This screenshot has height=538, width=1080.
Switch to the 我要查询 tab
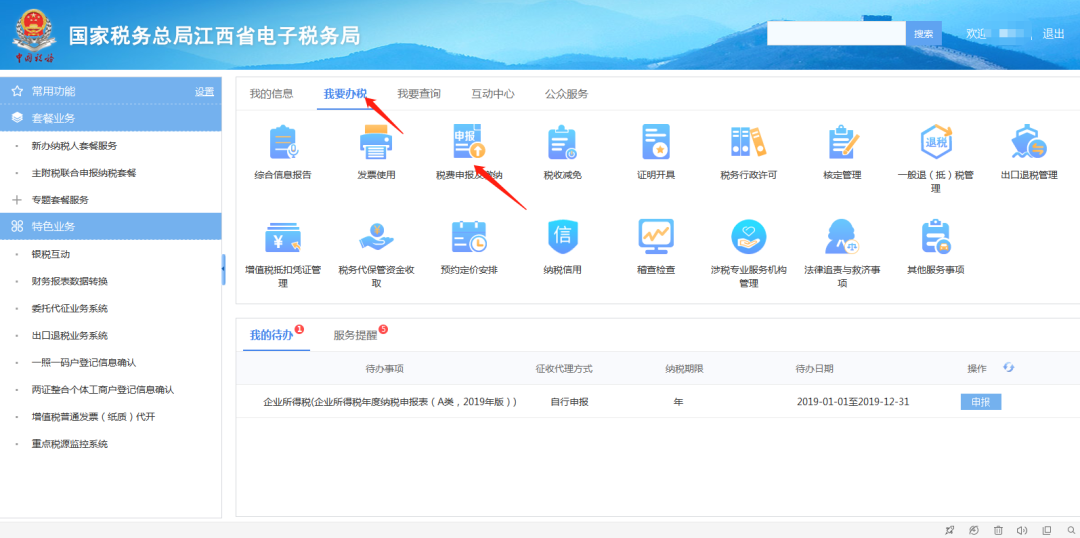418,94
